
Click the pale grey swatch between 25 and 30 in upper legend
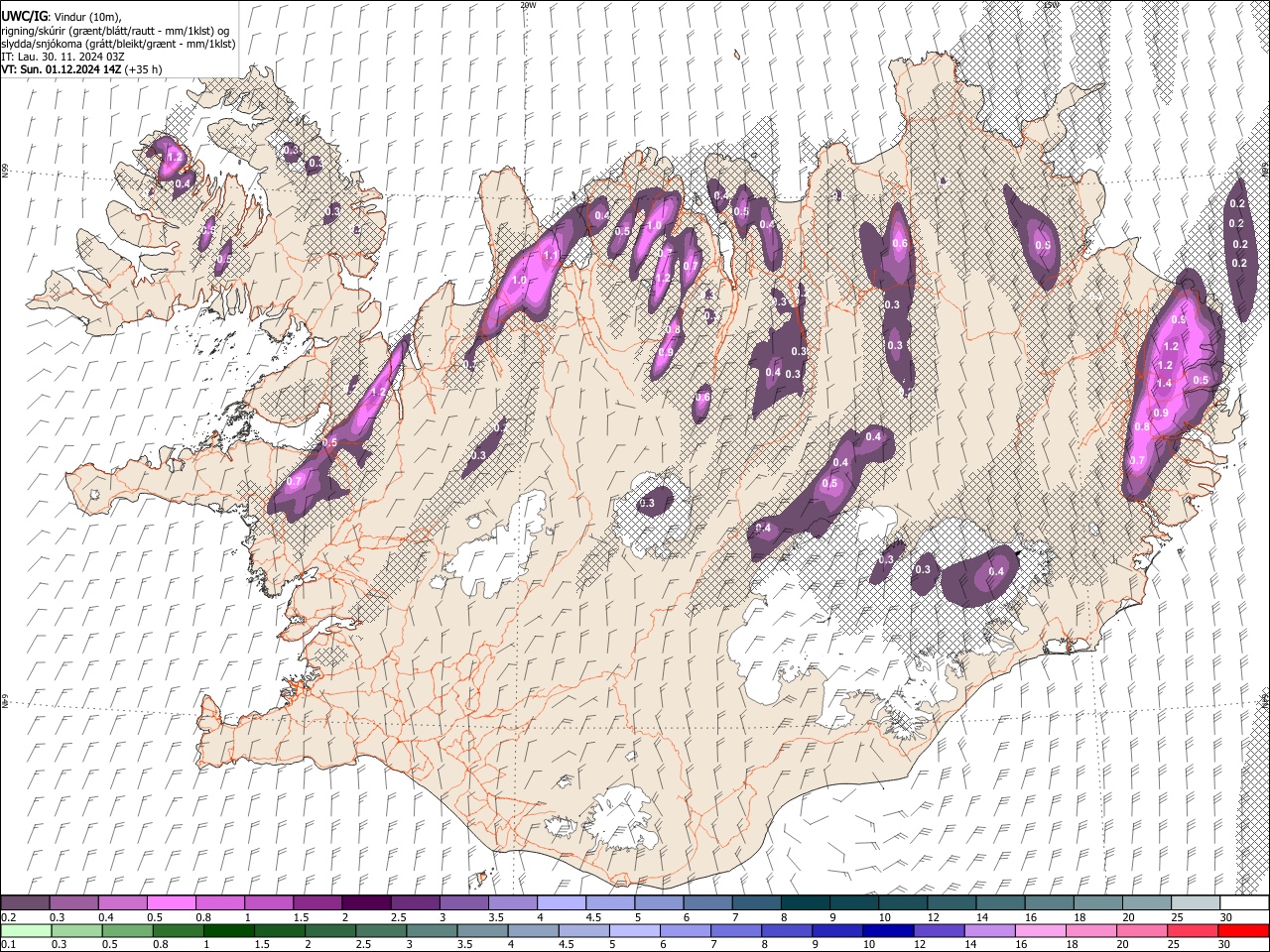click(1195, 903)
